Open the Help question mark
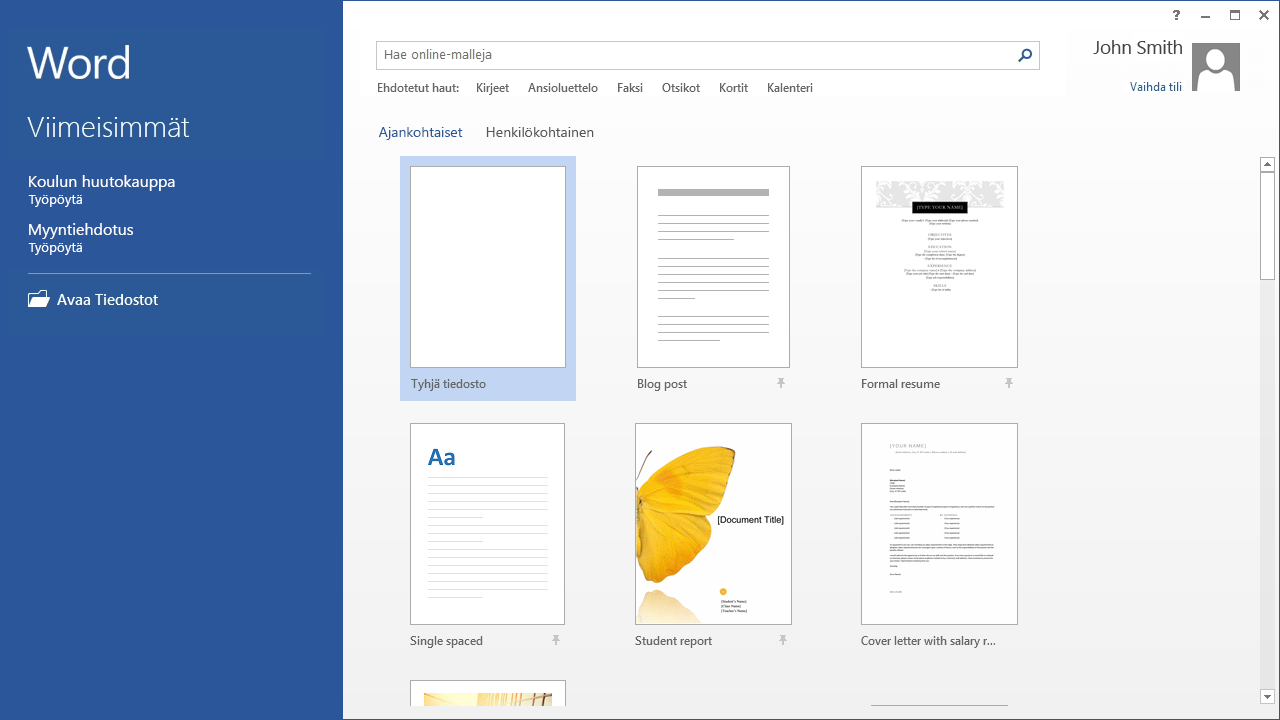This screenshot has width=1280, height=720. (1176, 15)
